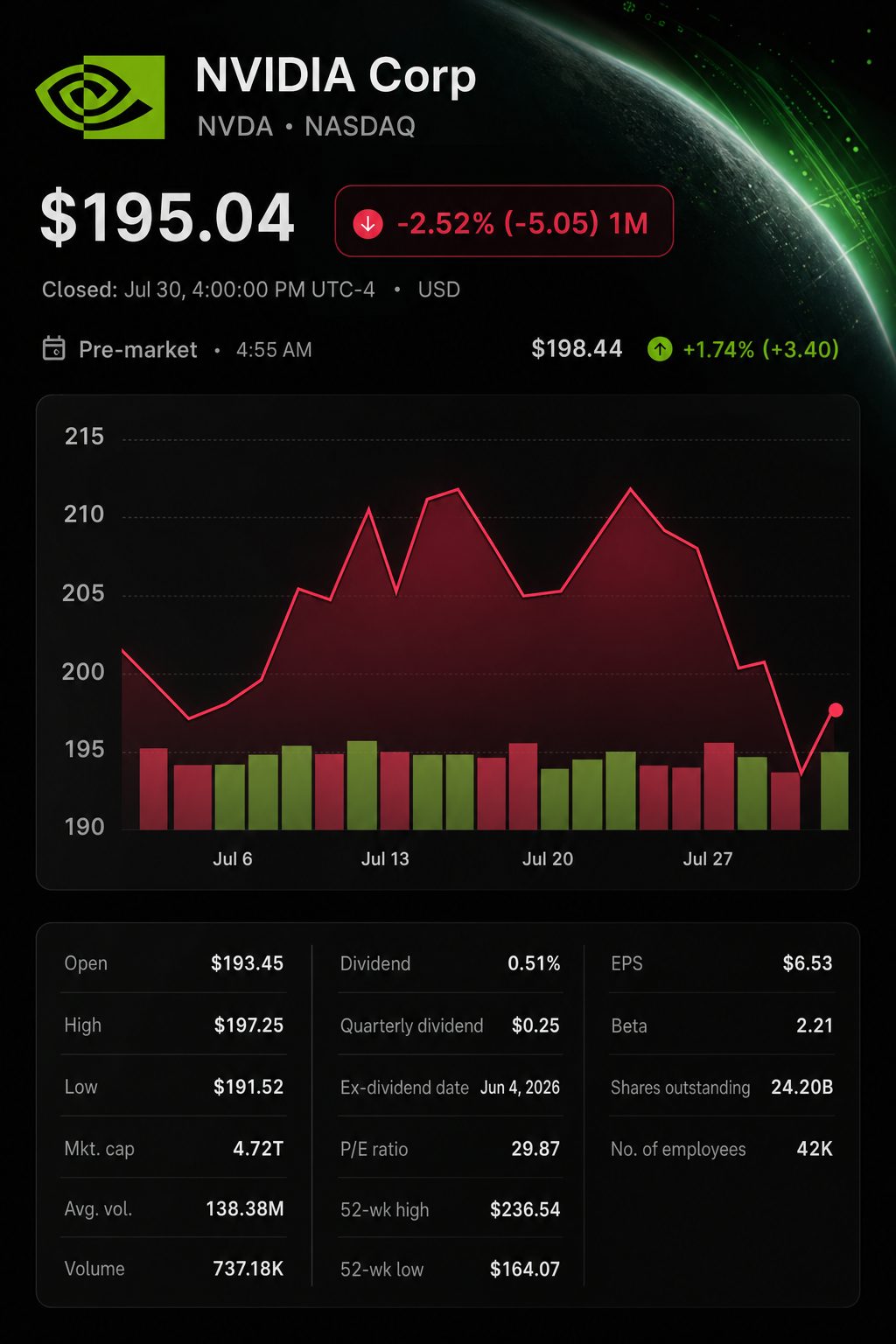Click the 52-wk high label
This screenshot has width=896, height=1344.
pyautogui.click(x=384, y=1210)
